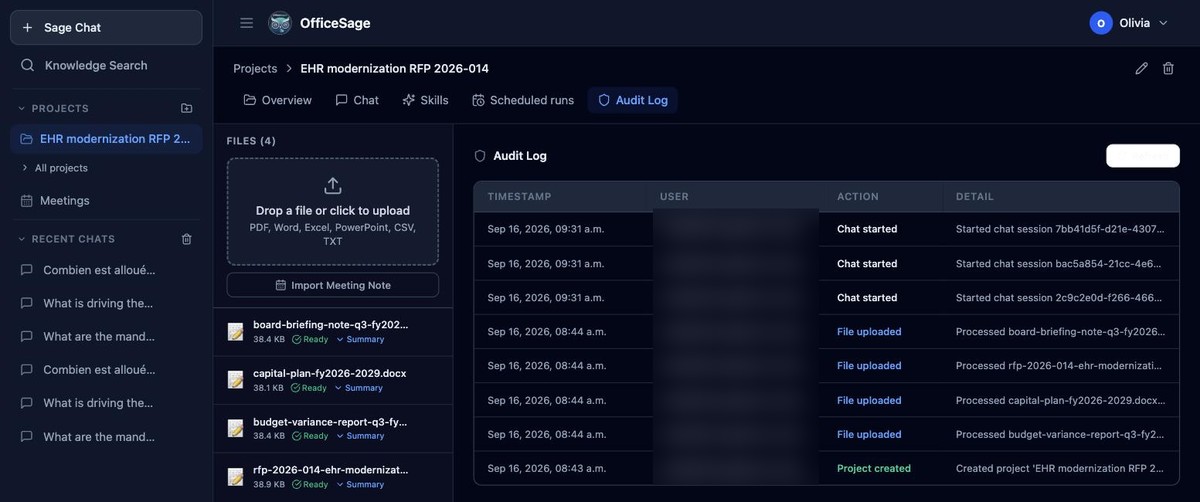This screenshot has height=502, width=1200.
Task: Click the 'Sep 16, 2026, 08:43 a.m.' timestamp
Action: coord(545,468)
